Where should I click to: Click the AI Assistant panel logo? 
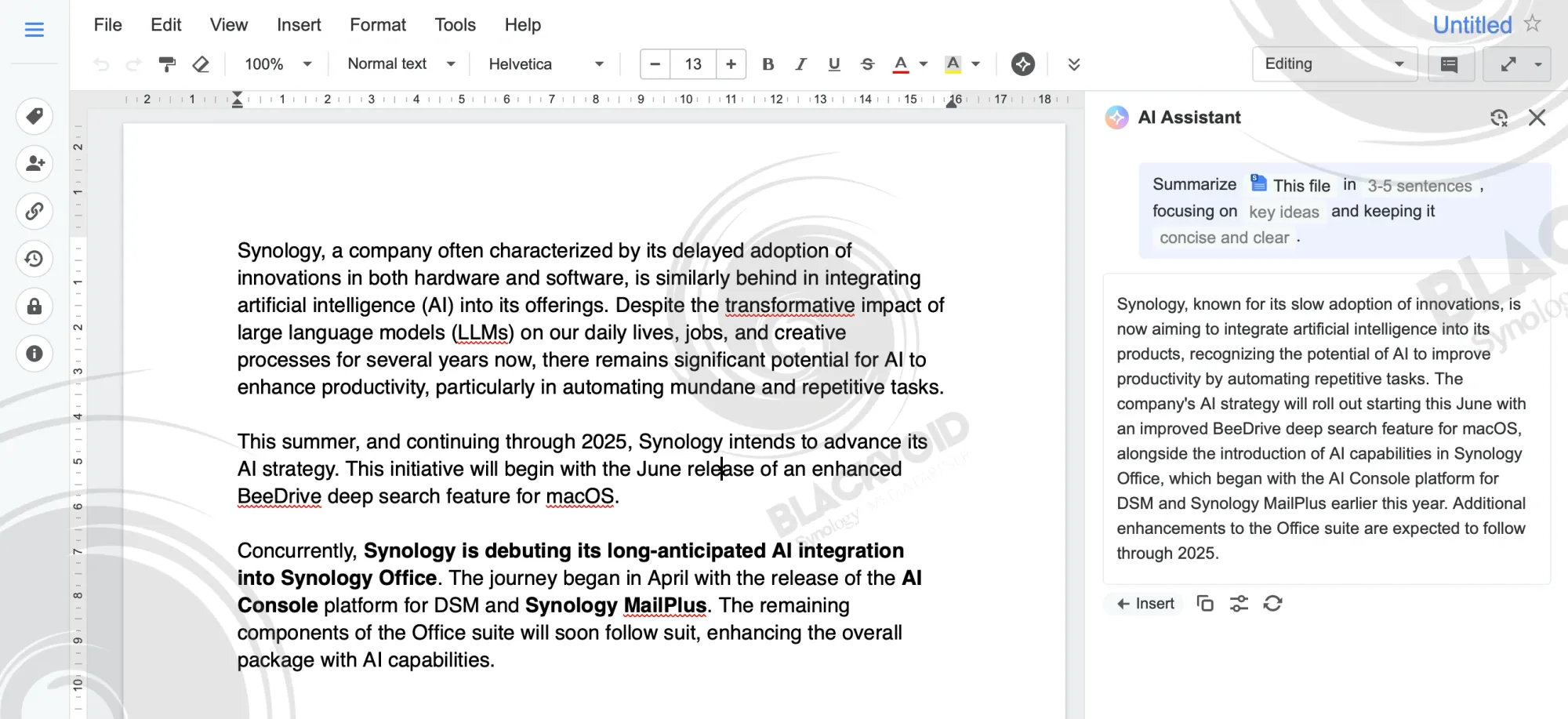click(1116, 118)
